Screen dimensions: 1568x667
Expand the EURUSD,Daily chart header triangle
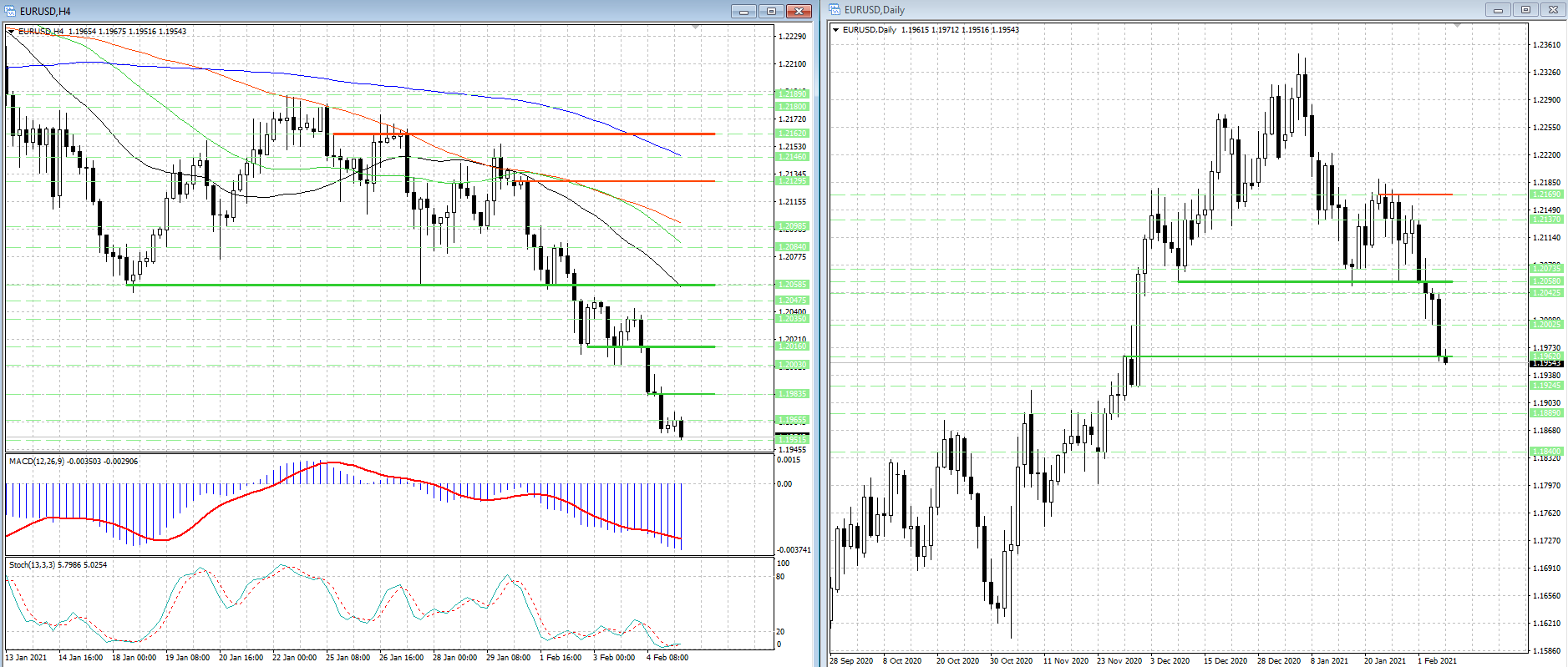pyautogui.click(x=835, y=30)
